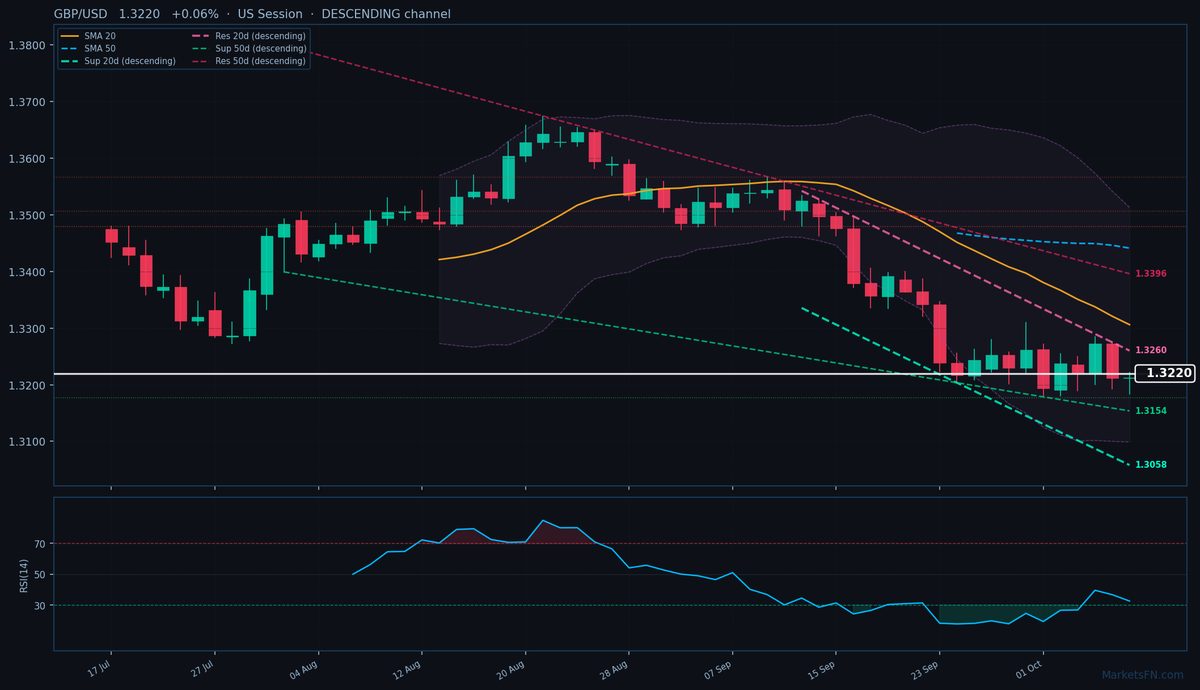Screen dimensions: 1200x690
Task: Select the 27 Jul date label
Action: pyautogui.click(x=202, y=668)
